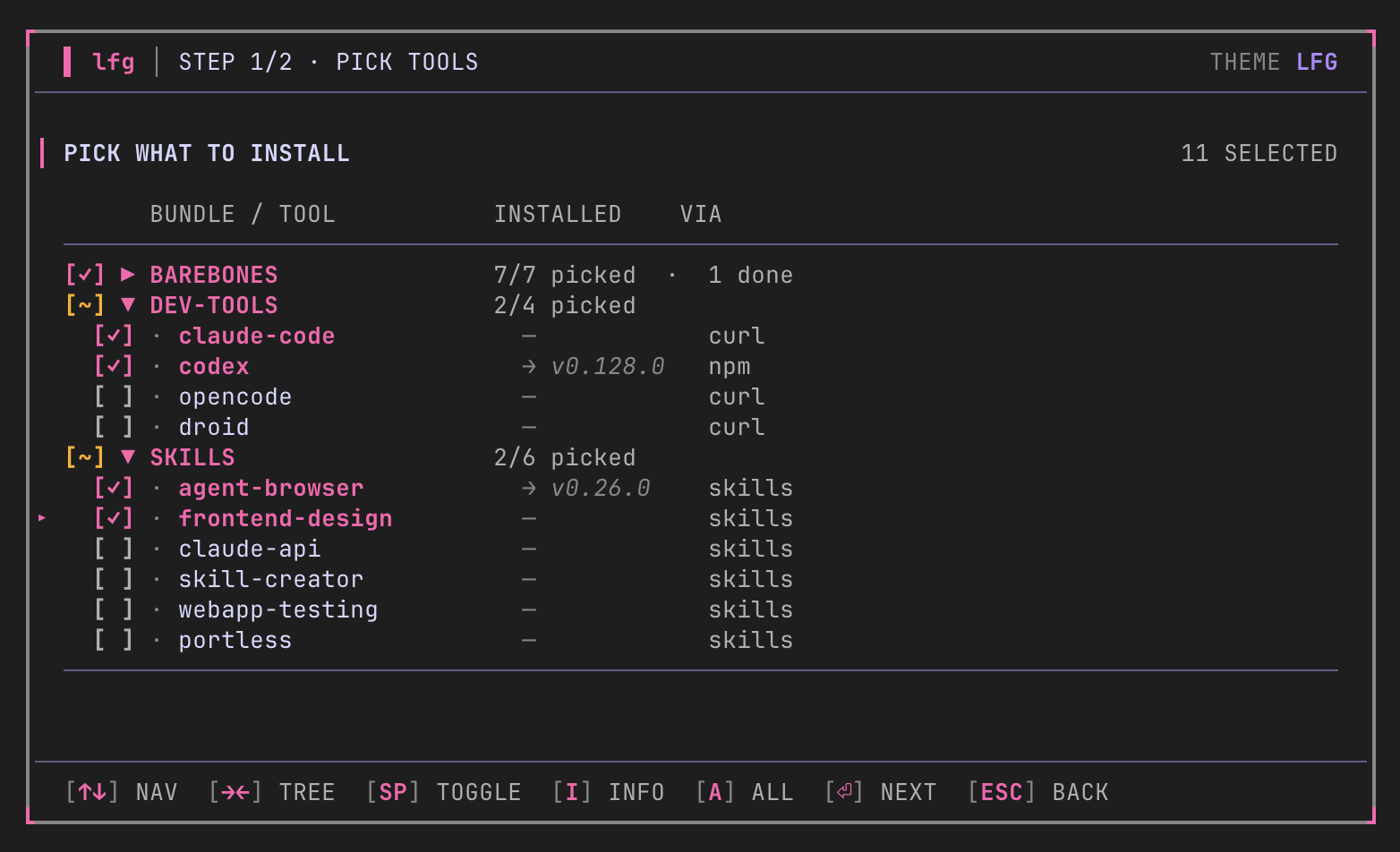Viewport: 1400px width, 852px height.
Task: Check the portless checkbox
Action: tap(114, 640)
